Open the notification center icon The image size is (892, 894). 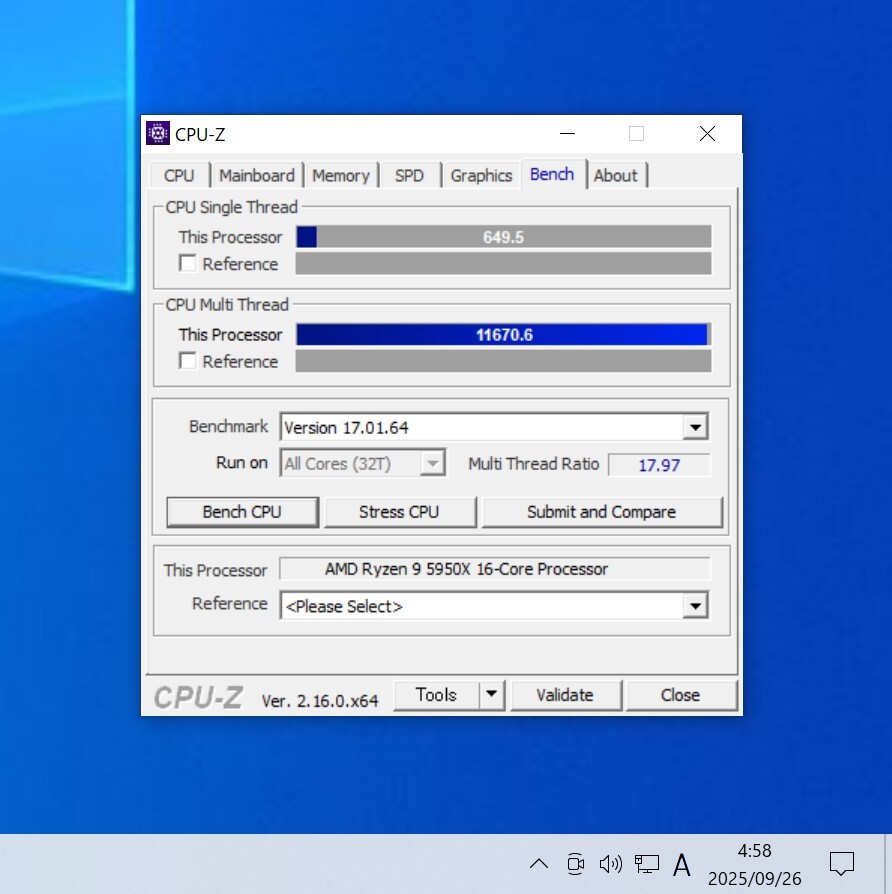pyautogui.click(x=842, y=863)
